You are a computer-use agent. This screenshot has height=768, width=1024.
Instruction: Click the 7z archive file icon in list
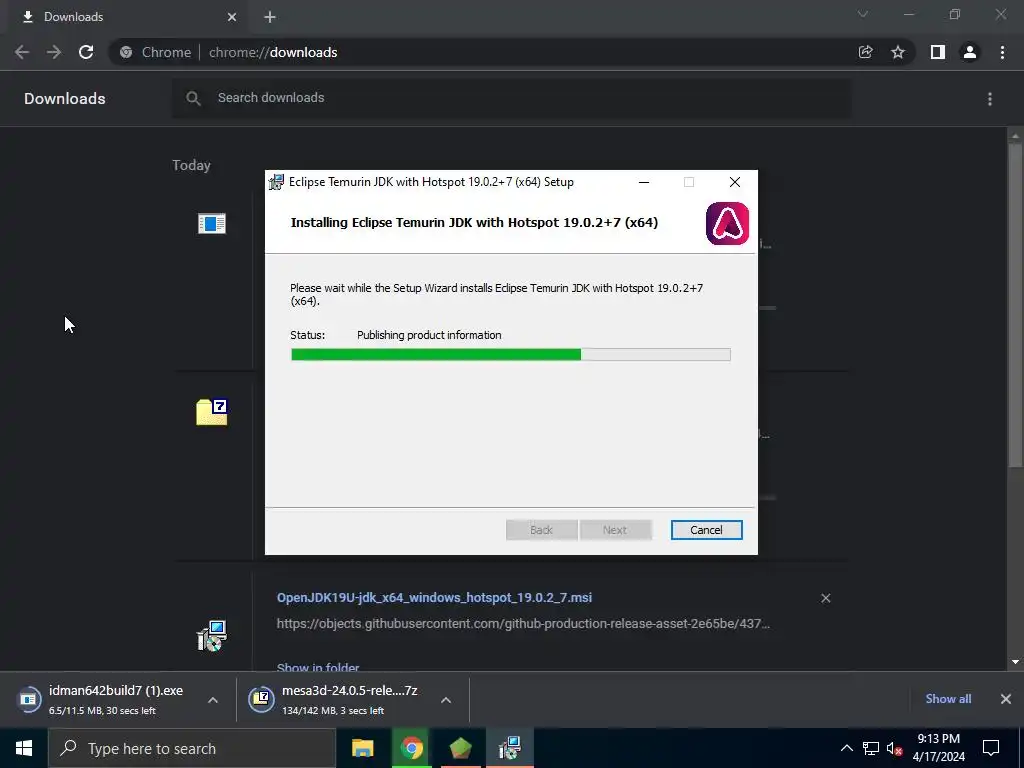click(212, 412)
